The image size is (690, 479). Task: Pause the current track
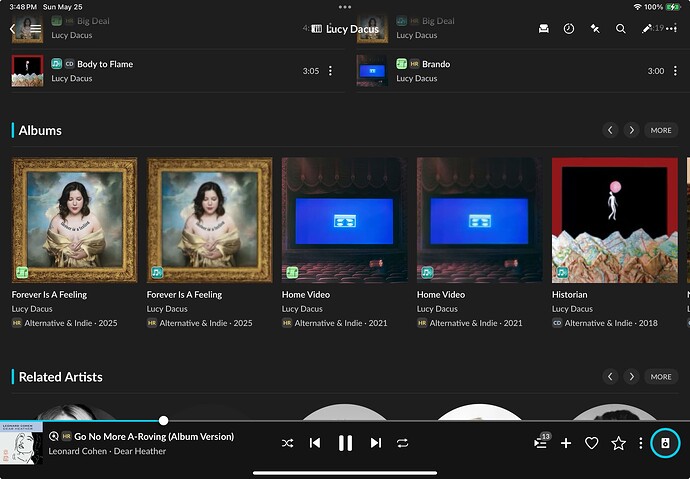coord(345,443)
